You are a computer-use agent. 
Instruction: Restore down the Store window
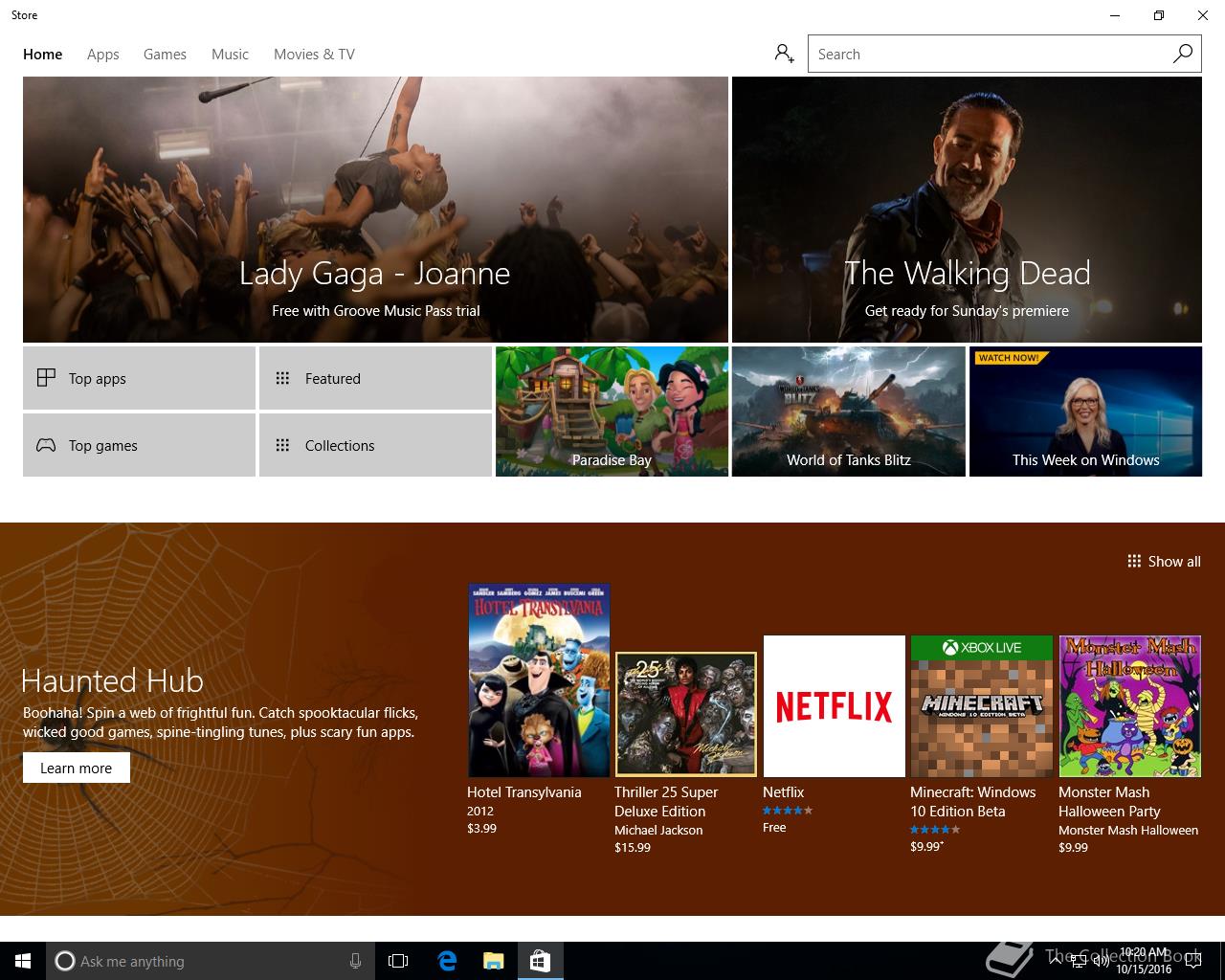[x=1159, y=15]
